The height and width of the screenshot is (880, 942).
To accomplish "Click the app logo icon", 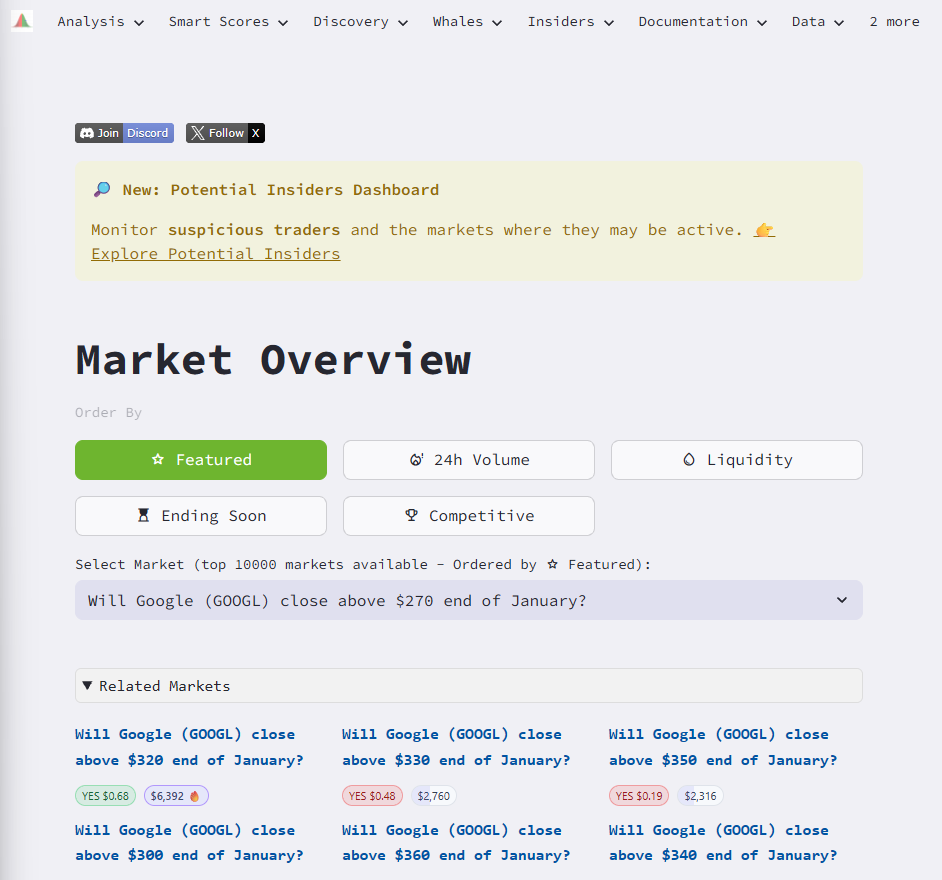I will point(21,20).
